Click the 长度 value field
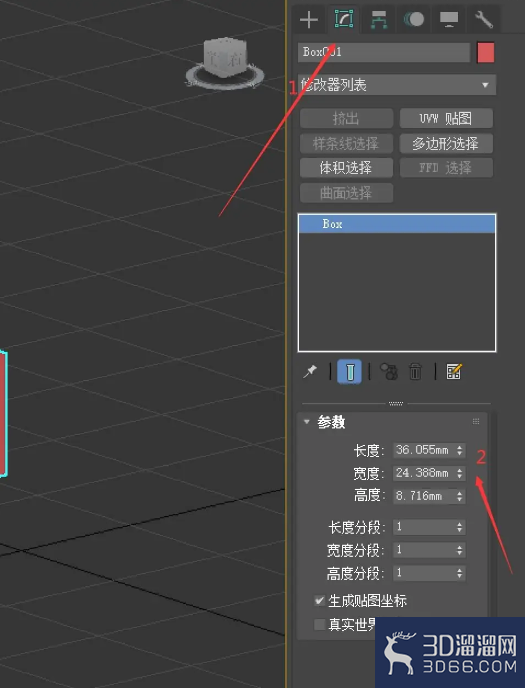 coord(424,450)
